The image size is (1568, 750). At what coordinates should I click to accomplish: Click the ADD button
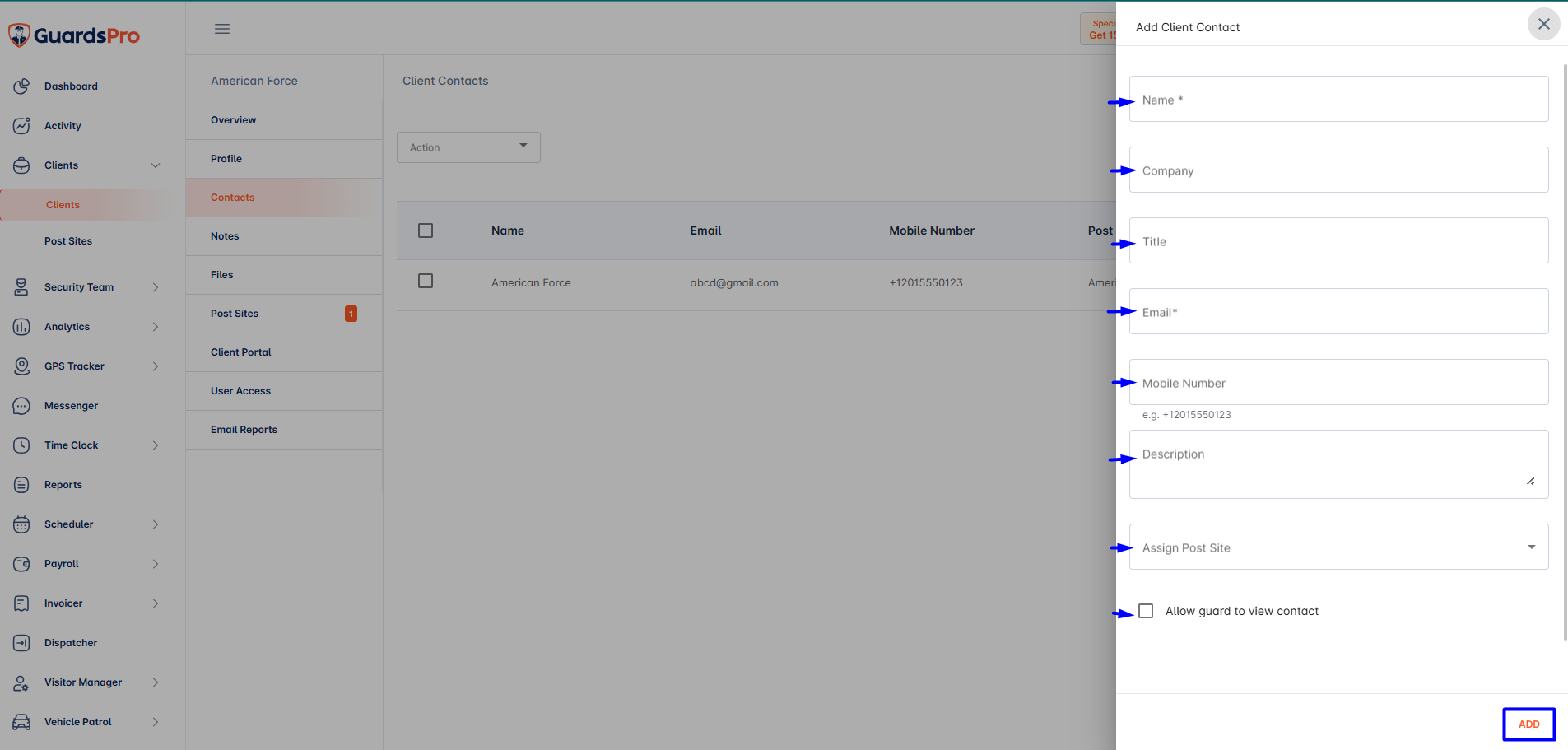tap(1528, 724)
